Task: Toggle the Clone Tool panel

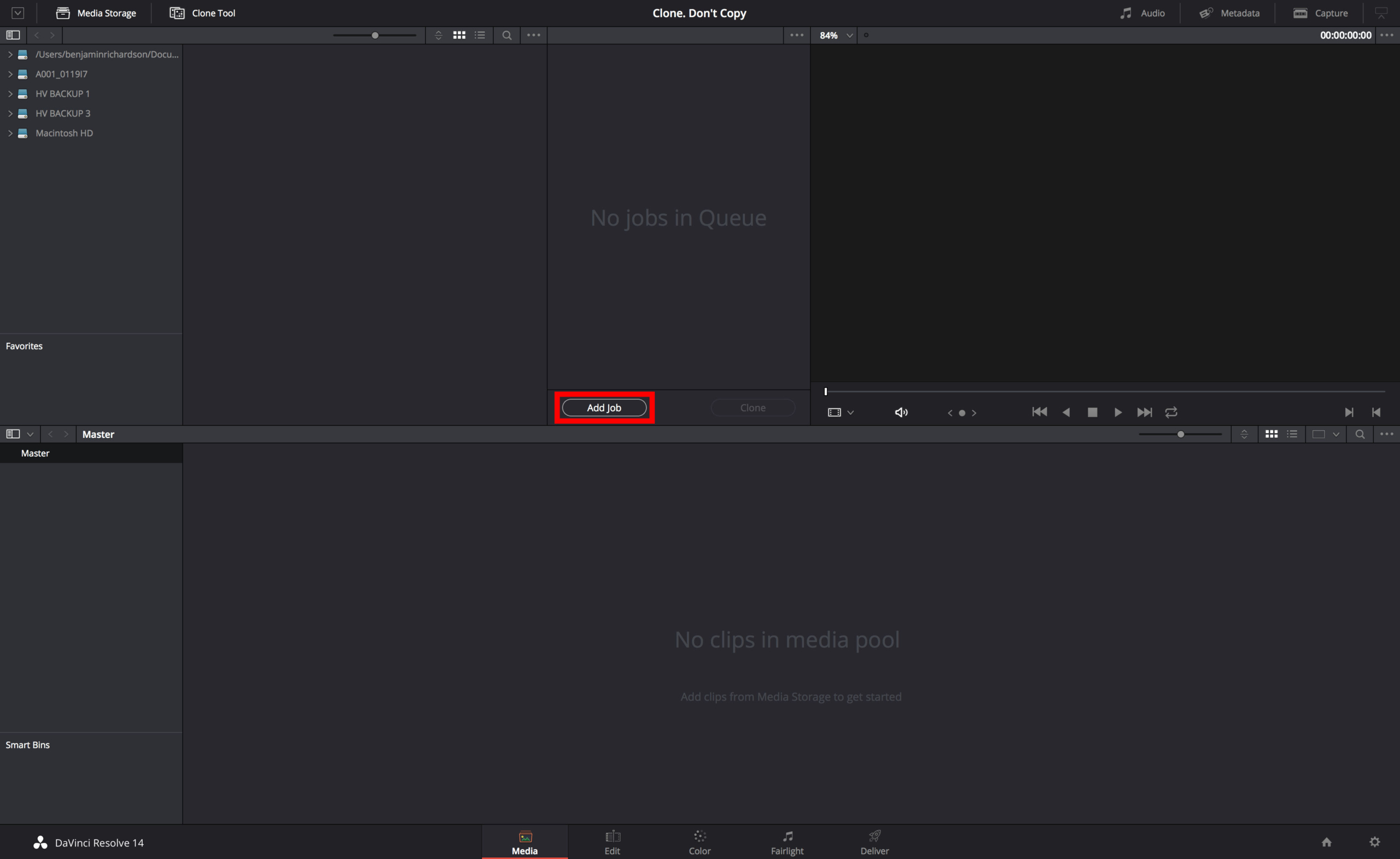Action: point(202,13)
